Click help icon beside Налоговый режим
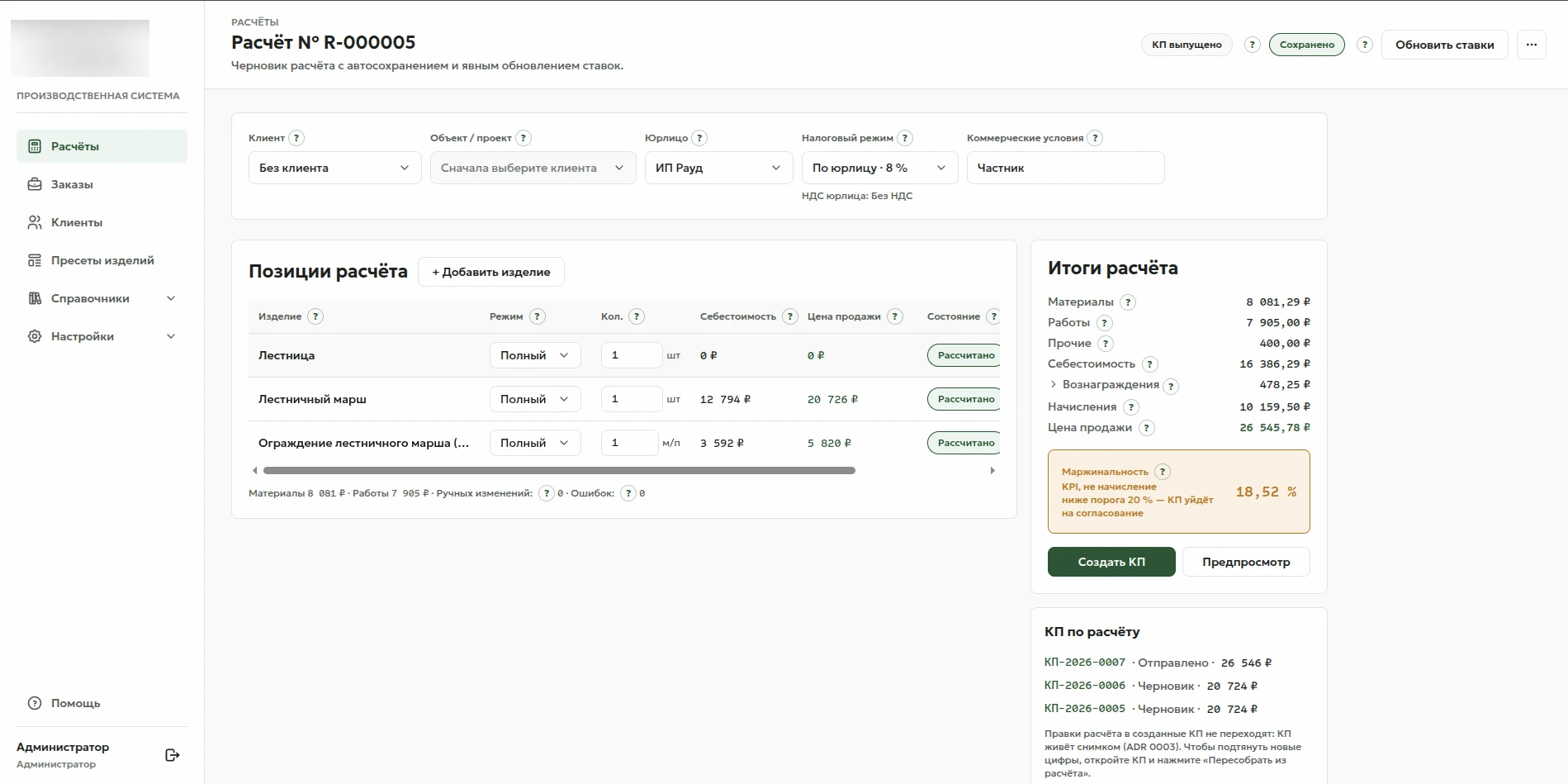Viewport: 1568px width, 784px height. (905, 138)
